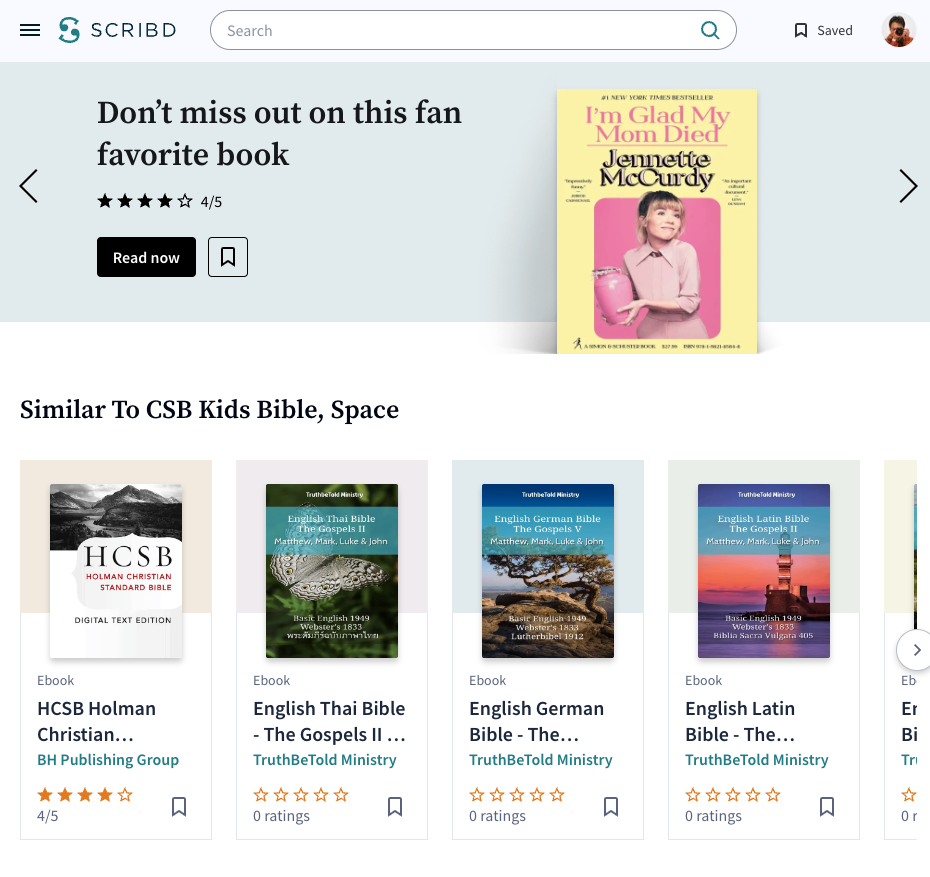930x877 pixels.
Task: Open the English Latin Bible cover
Action: (763, 571)
